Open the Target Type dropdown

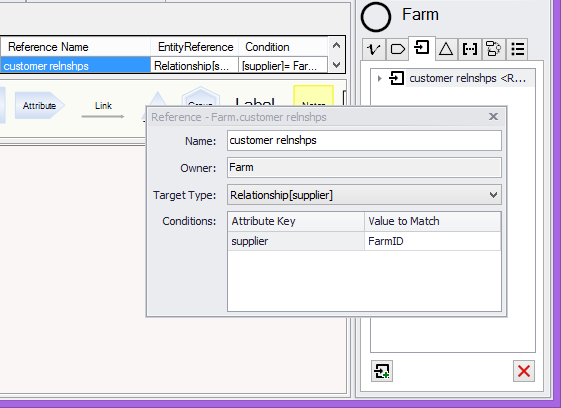364,195
